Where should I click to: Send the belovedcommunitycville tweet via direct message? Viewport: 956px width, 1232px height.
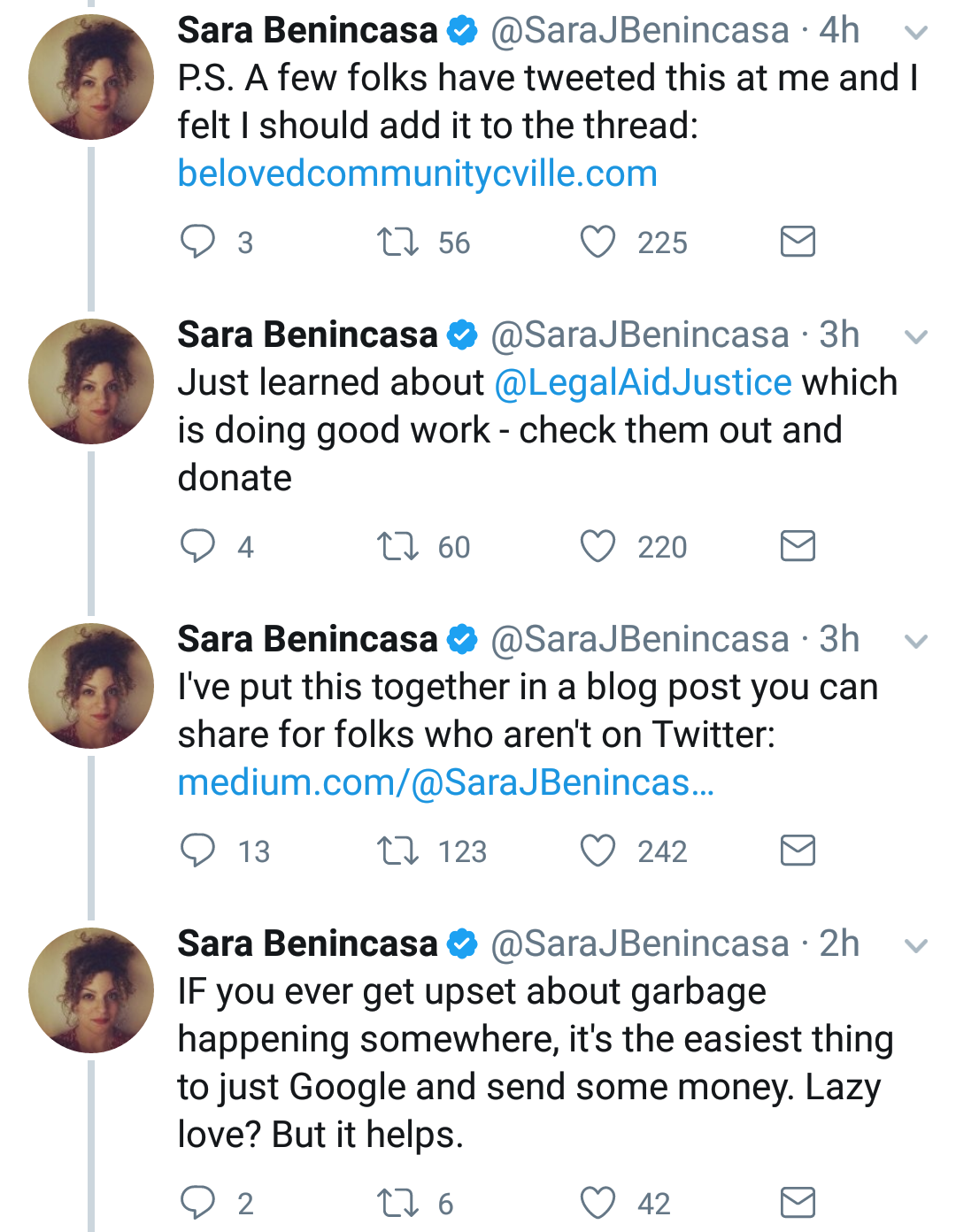798,242
